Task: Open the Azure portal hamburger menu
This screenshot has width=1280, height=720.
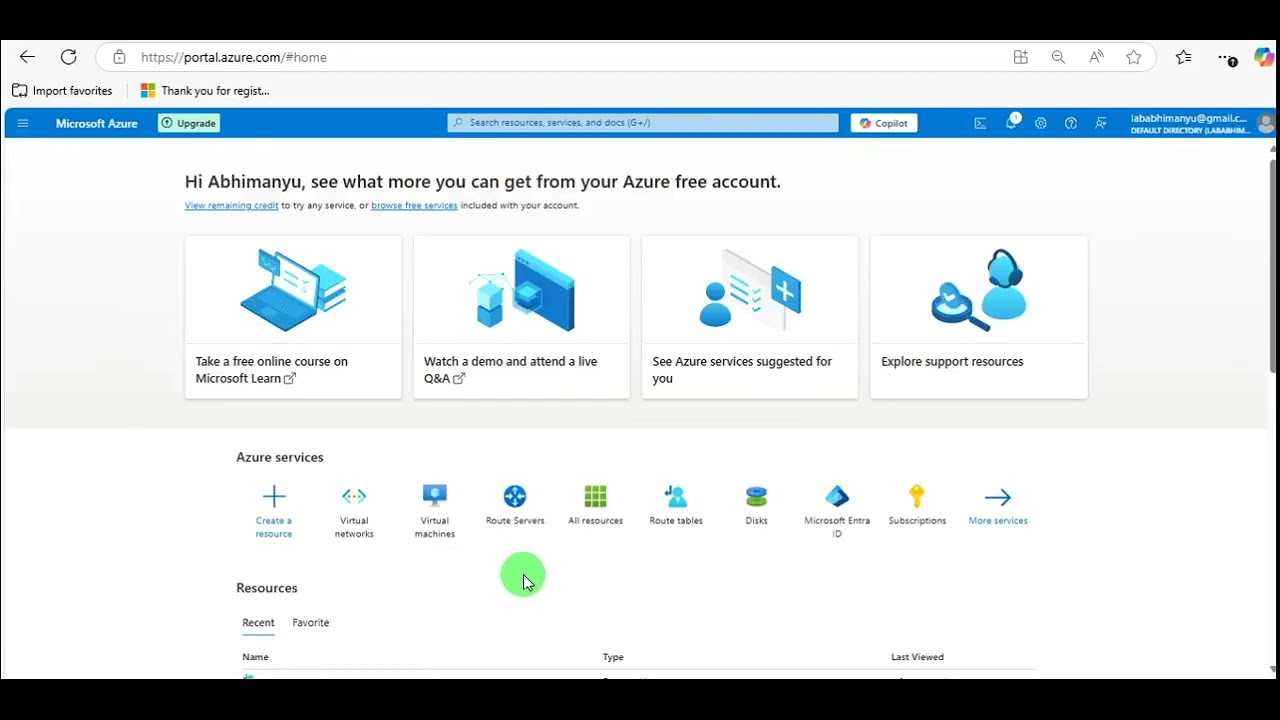Action: pyautogui.click(x=23, y=123)
